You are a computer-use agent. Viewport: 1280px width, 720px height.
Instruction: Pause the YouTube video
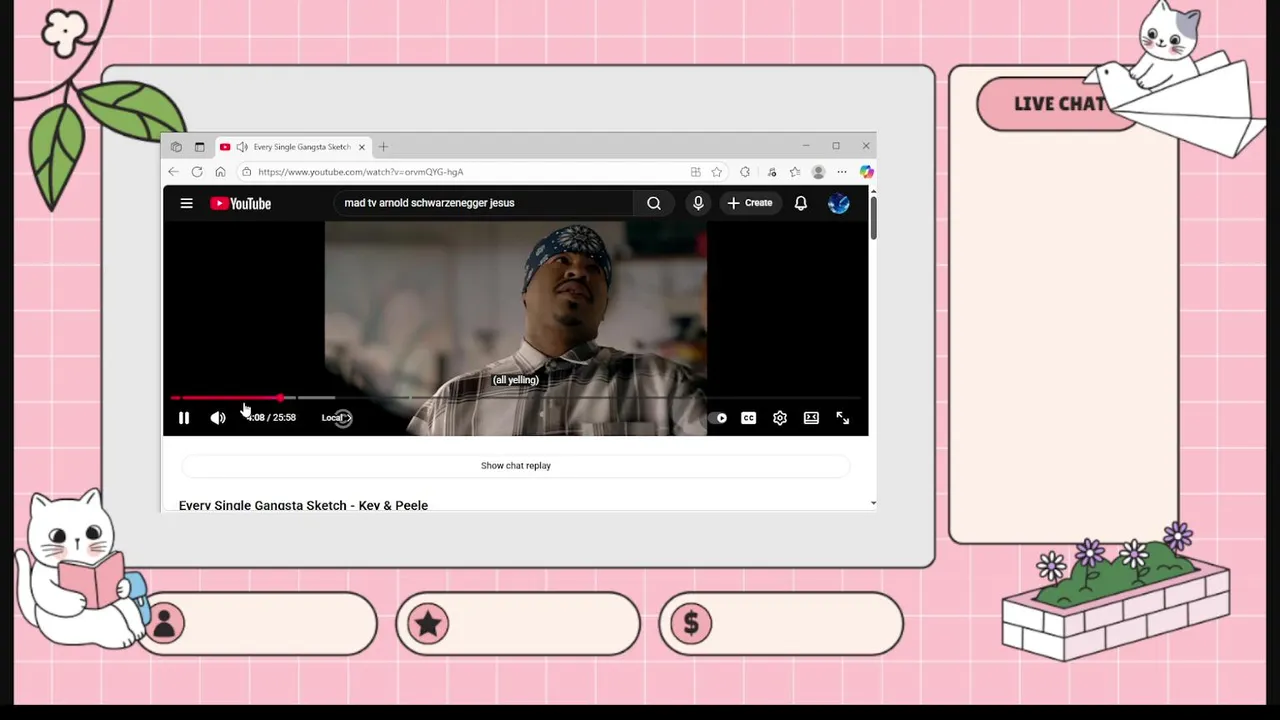(184, 418)
